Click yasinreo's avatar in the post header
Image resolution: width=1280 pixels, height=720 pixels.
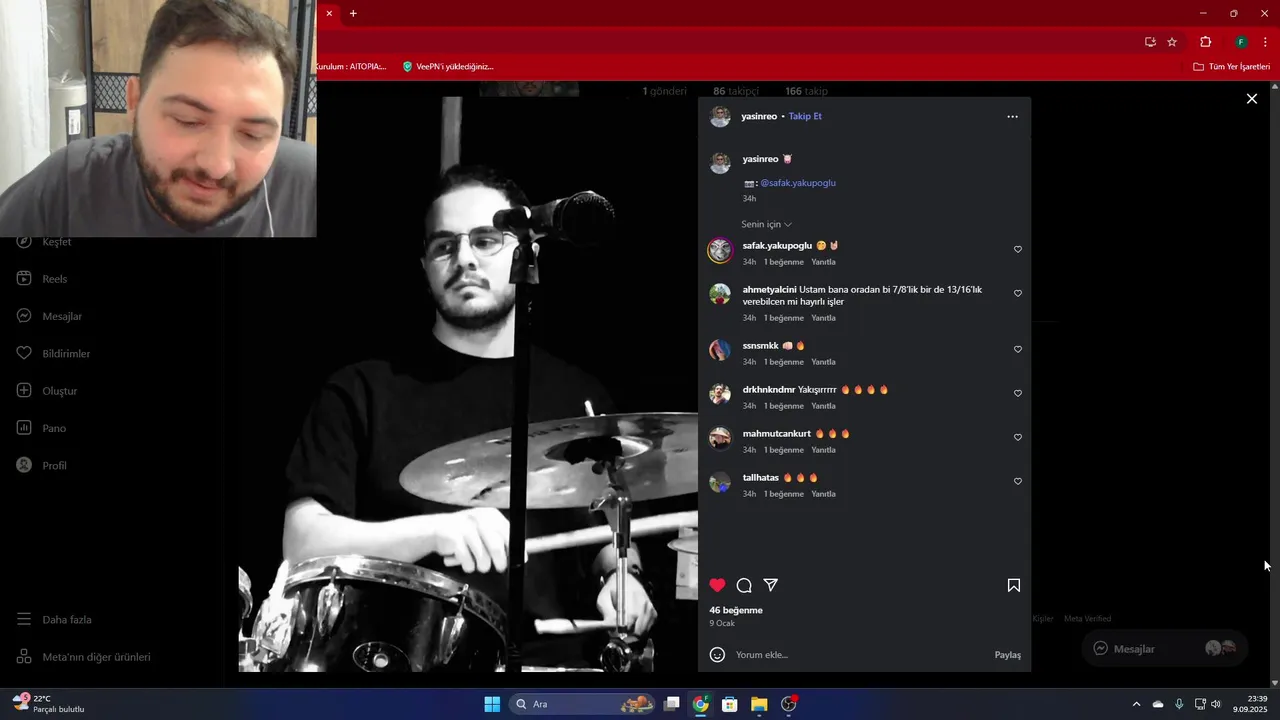[x=720, y=117]
